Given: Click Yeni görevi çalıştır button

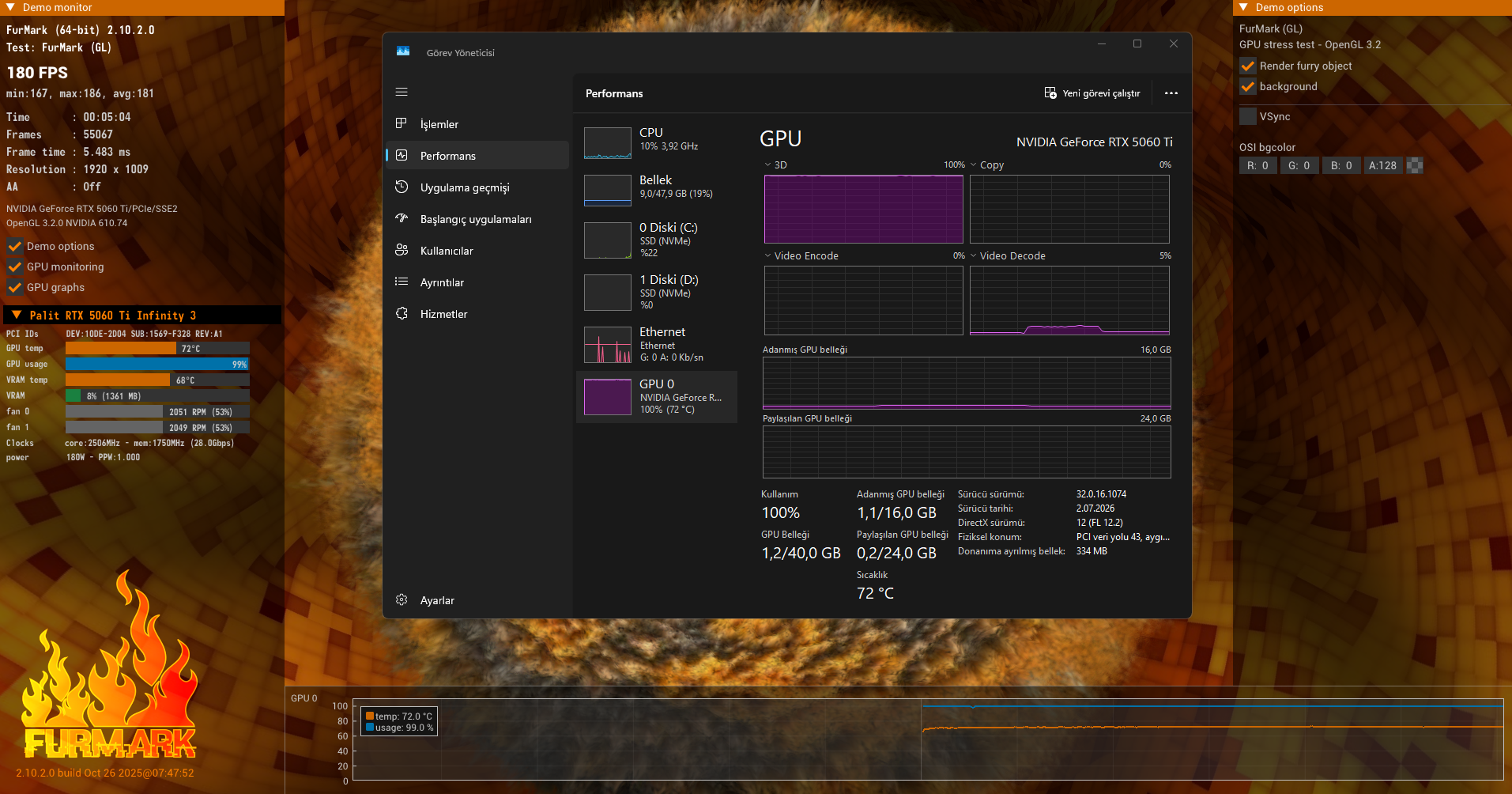Looking at the screenshot, I should (1092, 93).
